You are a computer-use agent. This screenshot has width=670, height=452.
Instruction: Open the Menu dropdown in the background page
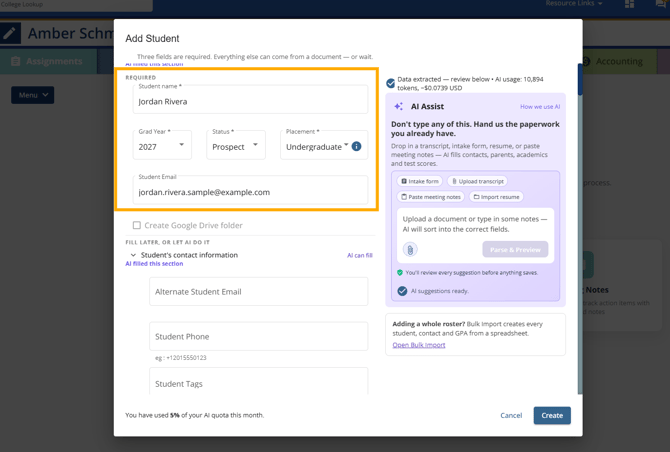click(32, 95)
